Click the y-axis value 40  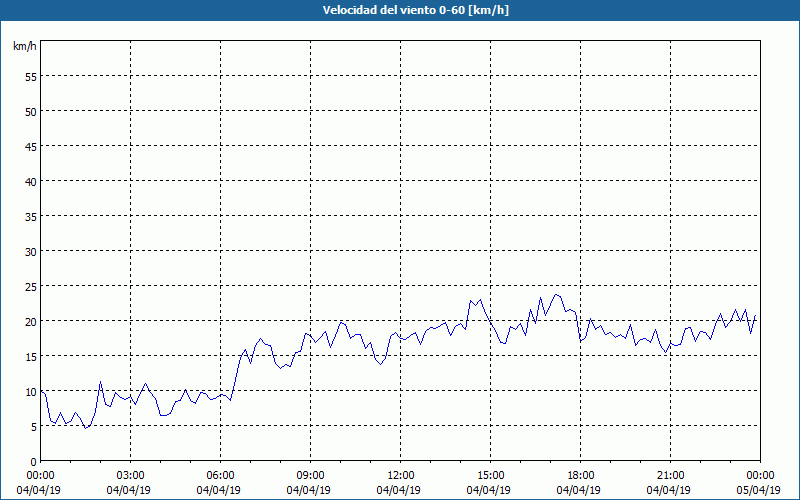pos(31,181)
